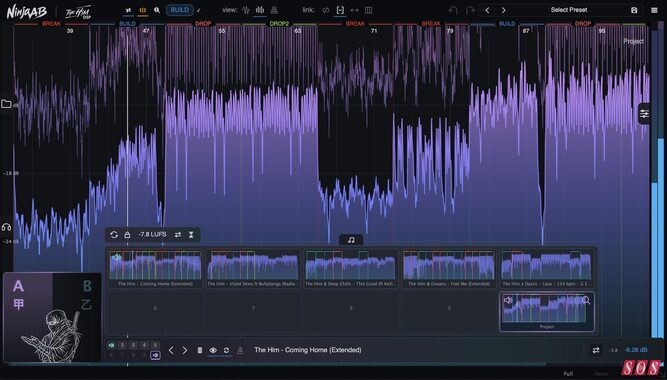Collapse the reference tracks panel via music note tab
Viewport: 667px width, 380px height.
[x=351, y=240]
